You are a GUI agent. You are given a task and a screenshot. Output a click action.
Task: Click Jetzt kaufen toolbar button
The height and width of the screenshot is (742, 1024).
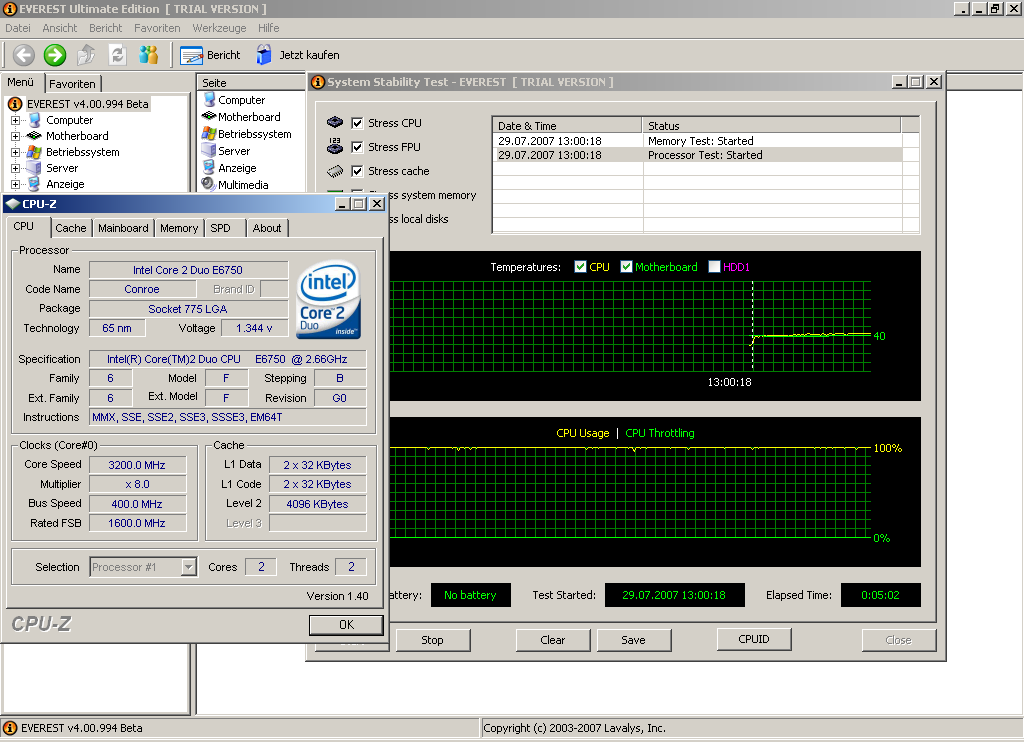point(298,56)
